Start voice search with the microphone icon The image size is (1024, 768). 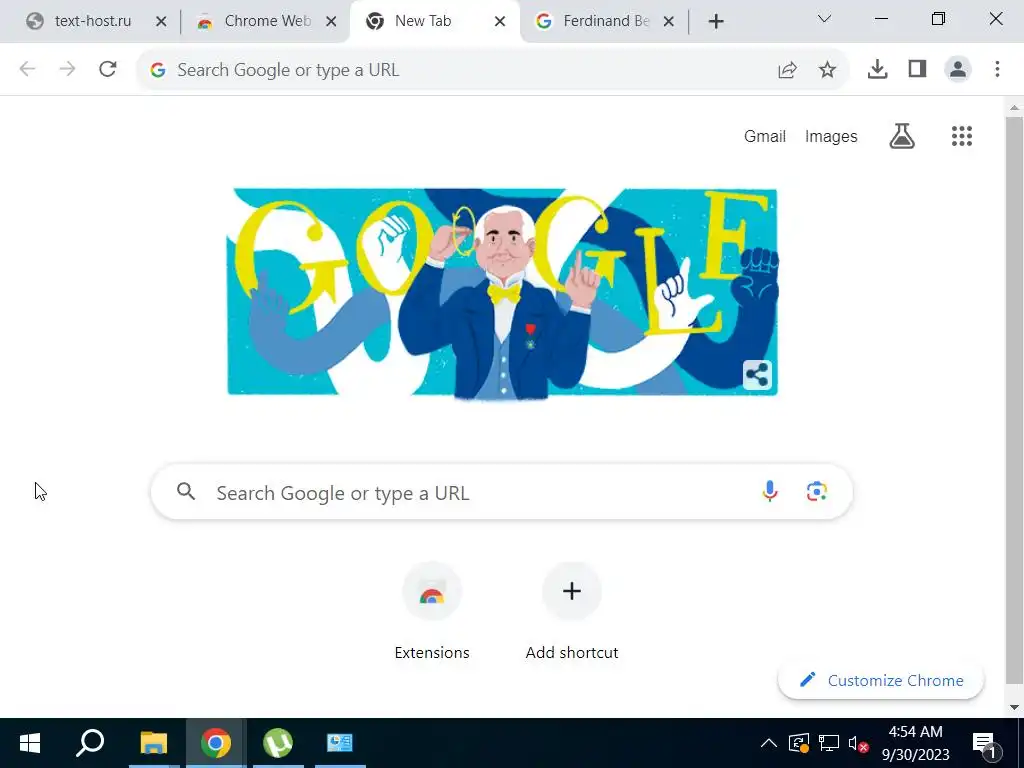[770, 491]
